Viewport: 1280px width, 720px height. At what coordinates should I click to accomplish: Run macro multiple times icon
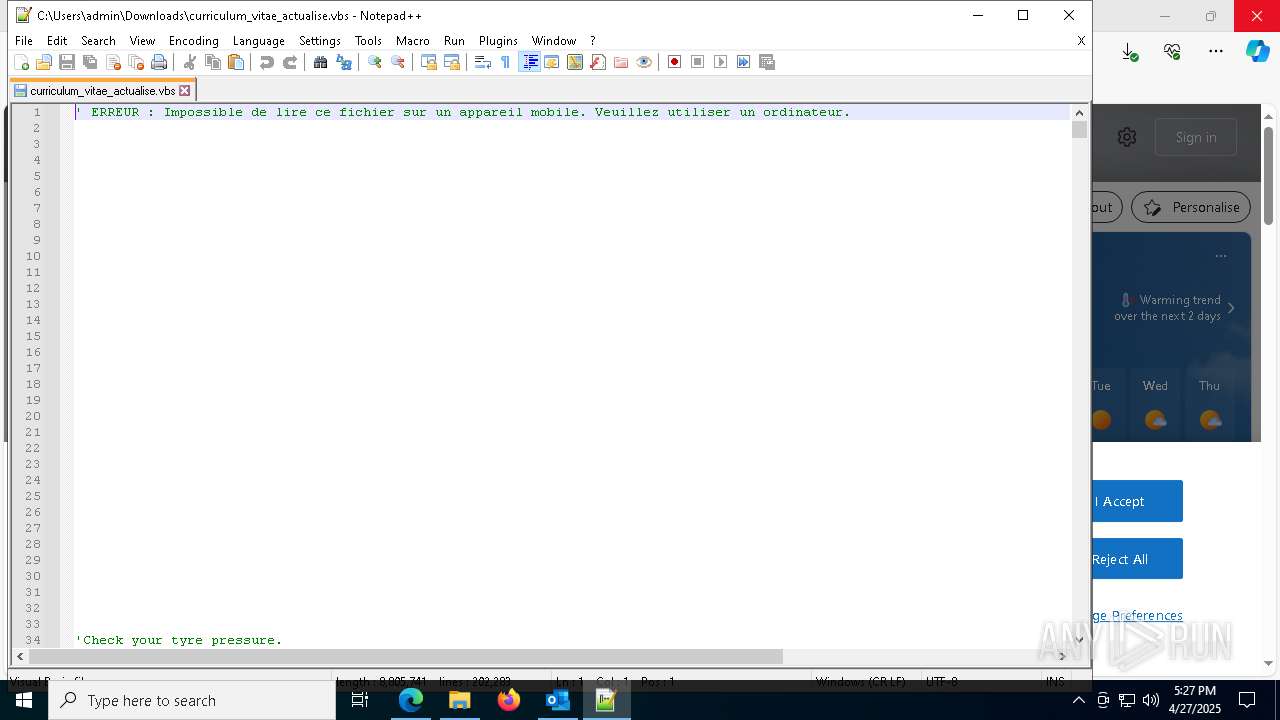[744, 62]
